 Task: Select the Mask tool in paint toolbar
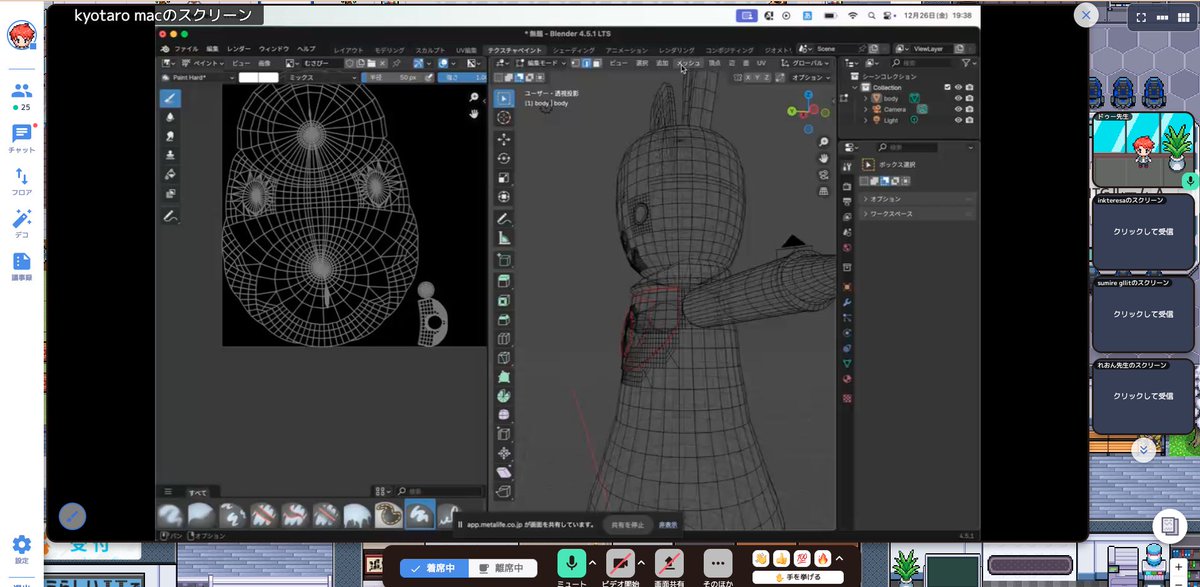169,193
